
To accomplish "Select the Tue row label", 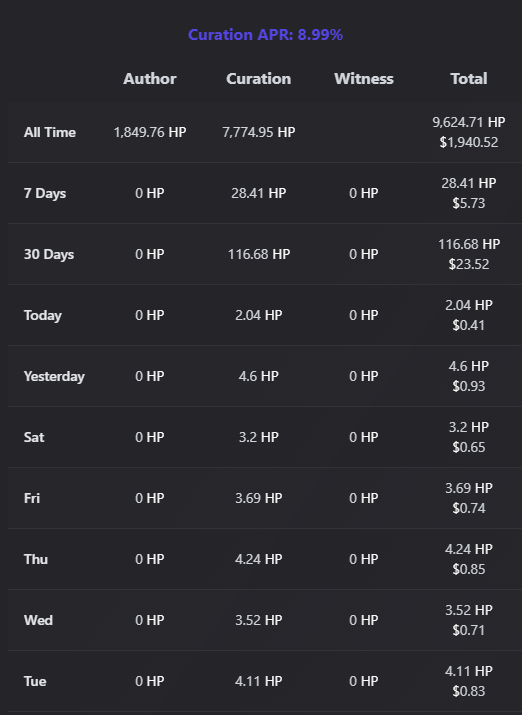I will click(x=35, y=681).
